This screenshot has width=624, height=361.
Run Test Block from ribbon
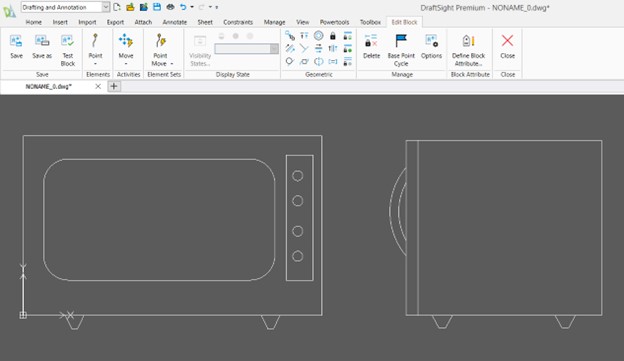(67, 50)
